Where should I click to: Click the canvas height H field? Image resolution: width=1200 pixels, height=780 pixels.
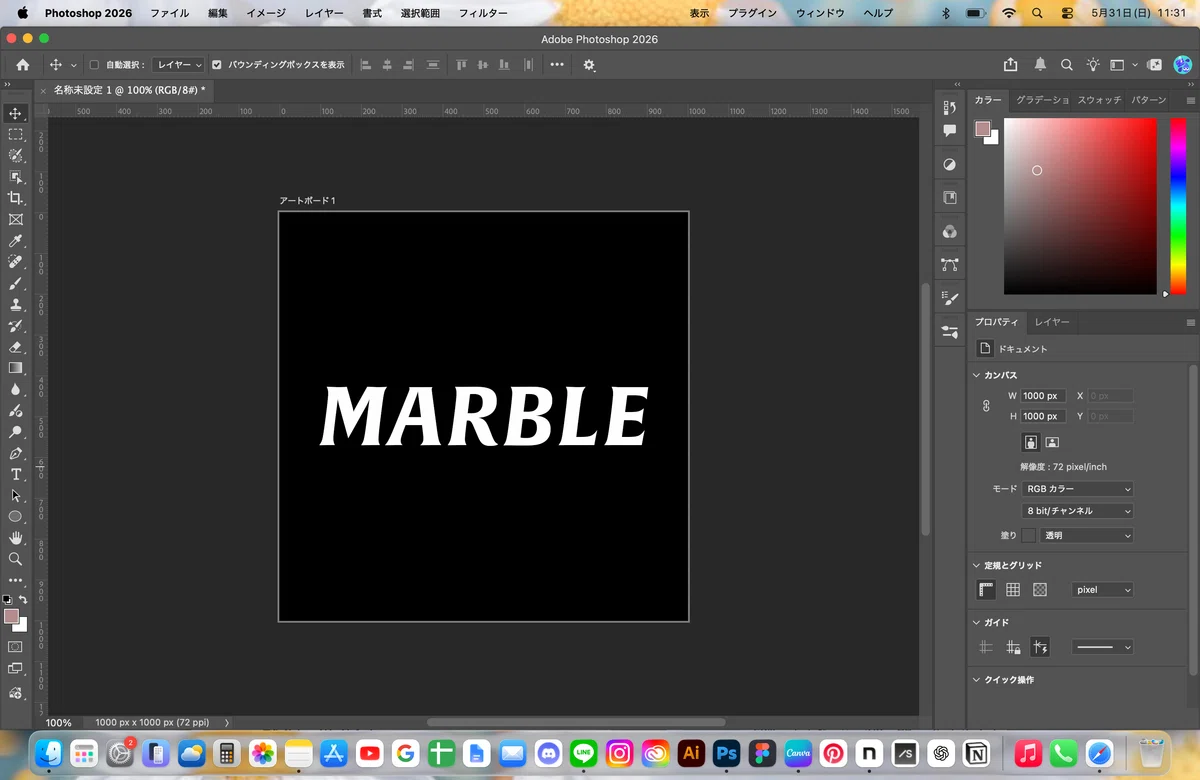point(1043,416)
